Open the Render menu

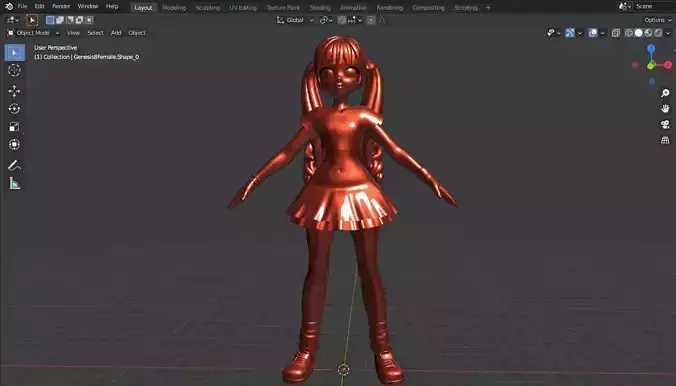coord(61,6)
